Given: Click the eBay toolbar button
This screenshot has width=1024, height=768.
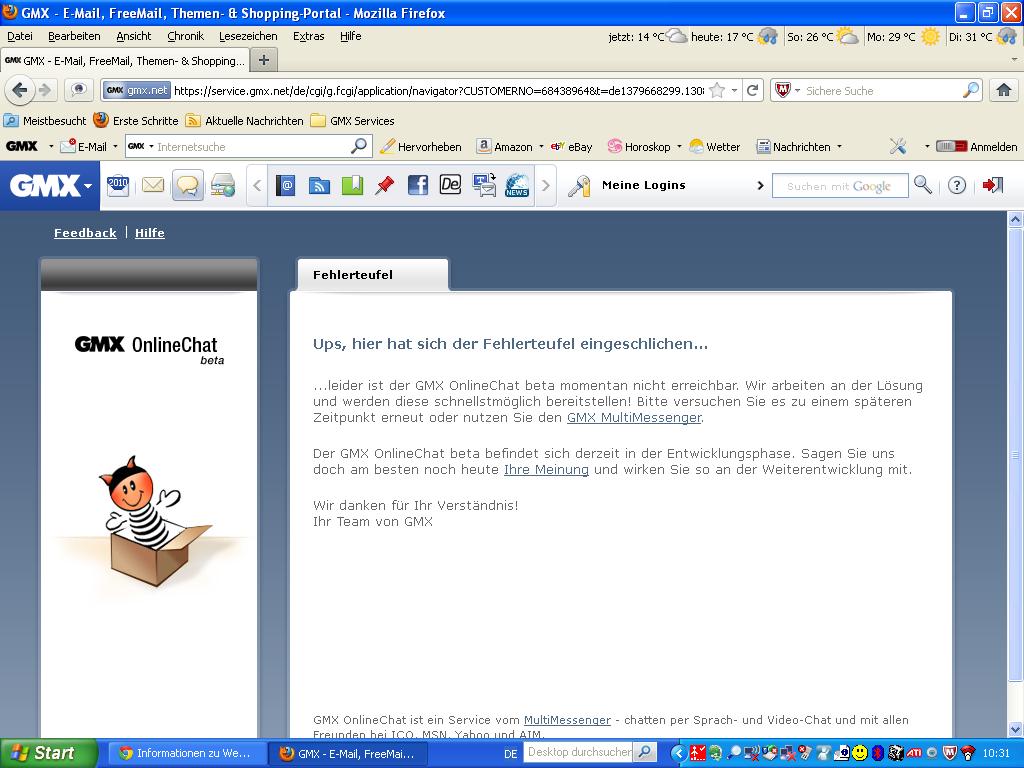Looking at the screenshot, I should click(x=571, y=146).
